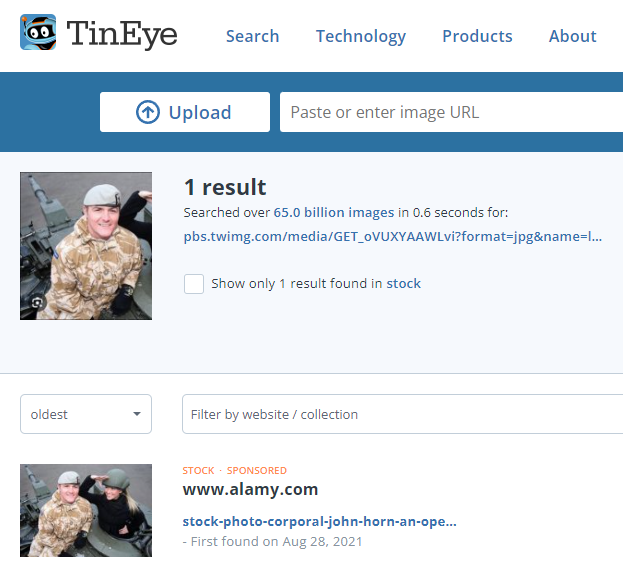The height and width of the screenshot is (587, 623).
Task: Click the STOCK label above alamy result
Action: (198, 471)
